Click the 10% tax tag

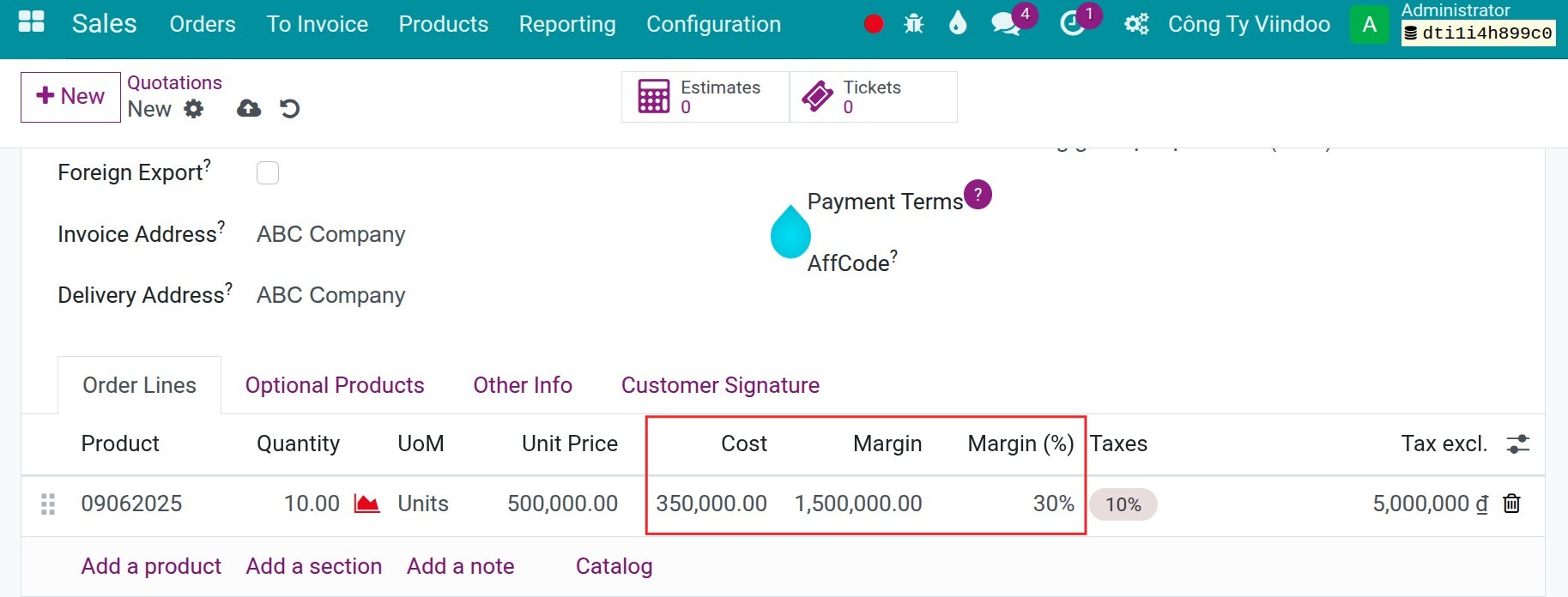click(1123, 504)
